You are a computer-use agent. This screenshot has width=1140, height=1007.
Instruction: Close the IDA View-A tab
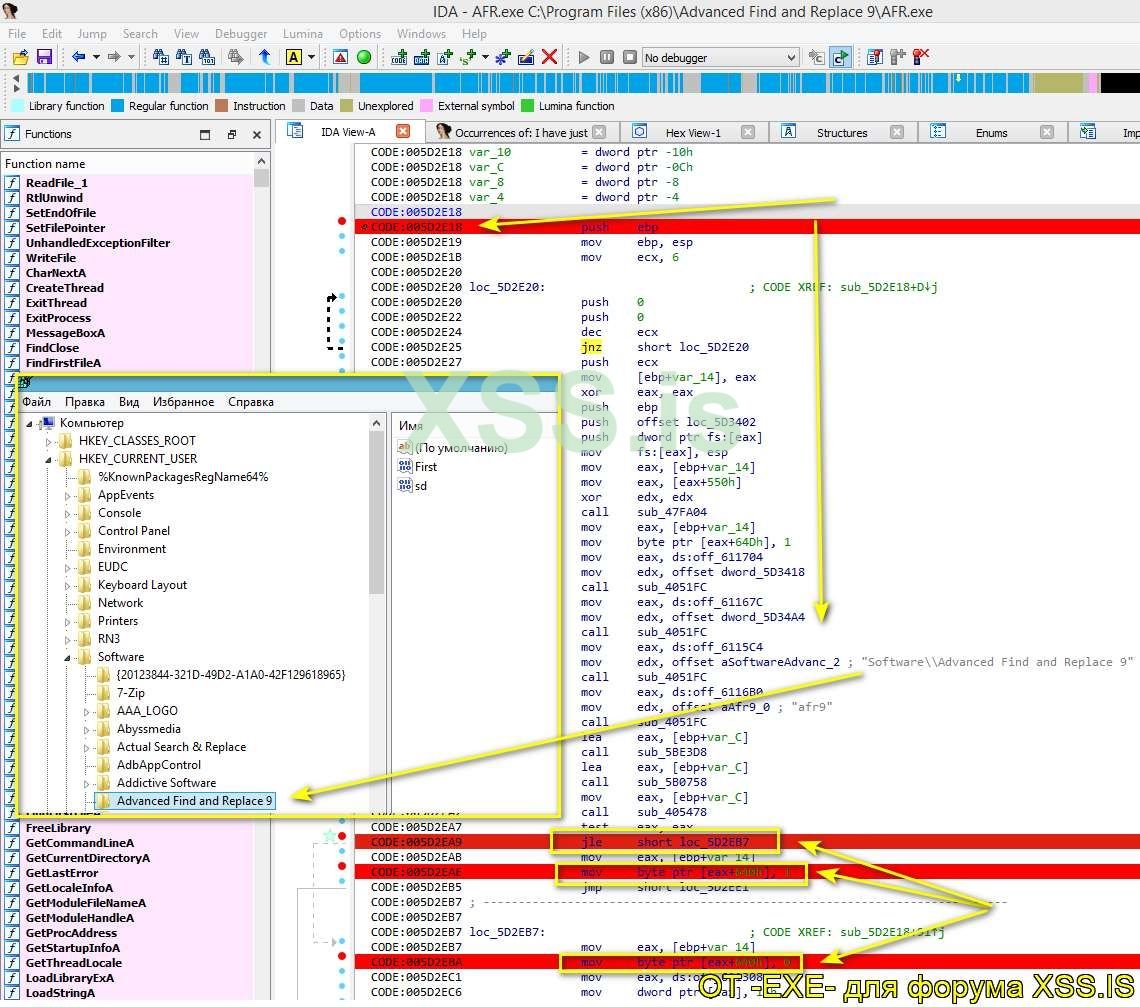pos(403,131)
